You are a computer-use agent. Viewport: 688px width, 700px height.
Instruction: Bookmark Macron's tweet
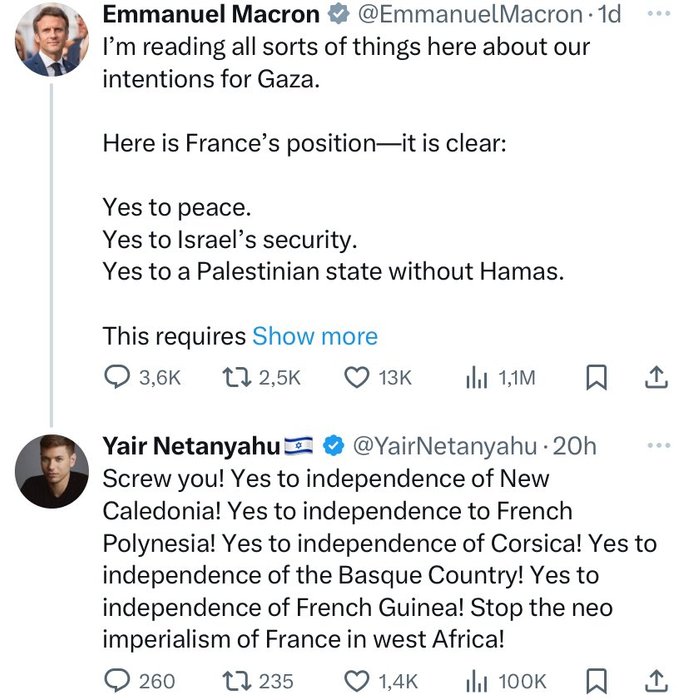tap(596, 377)
